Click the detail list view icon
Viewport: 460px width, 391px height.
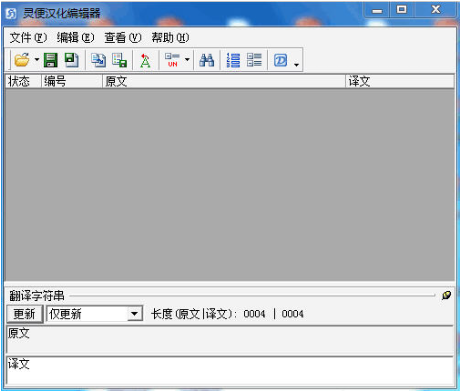[x=254, y=60]
